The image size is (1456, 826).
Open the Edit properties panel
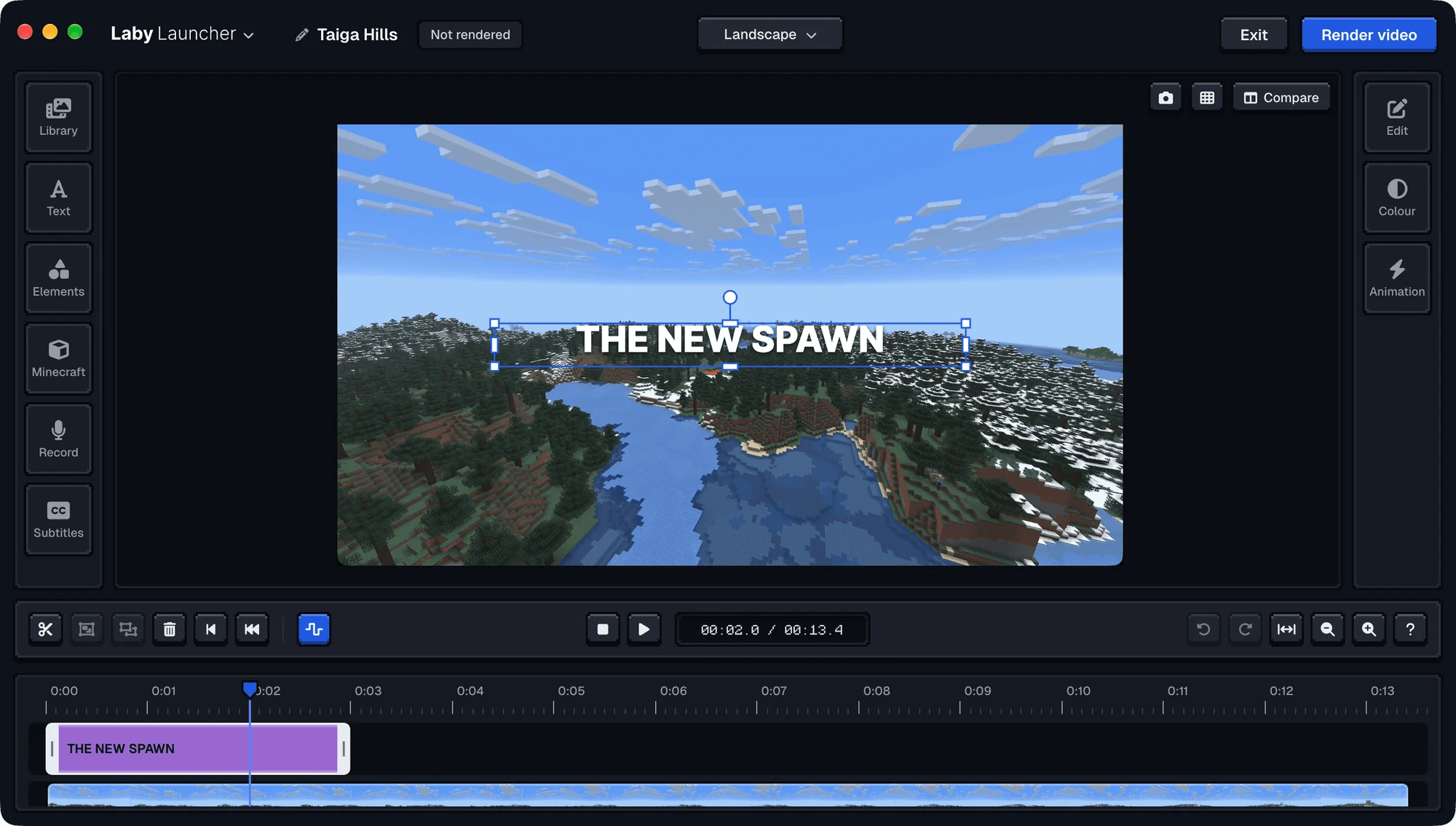(1396, 117)
